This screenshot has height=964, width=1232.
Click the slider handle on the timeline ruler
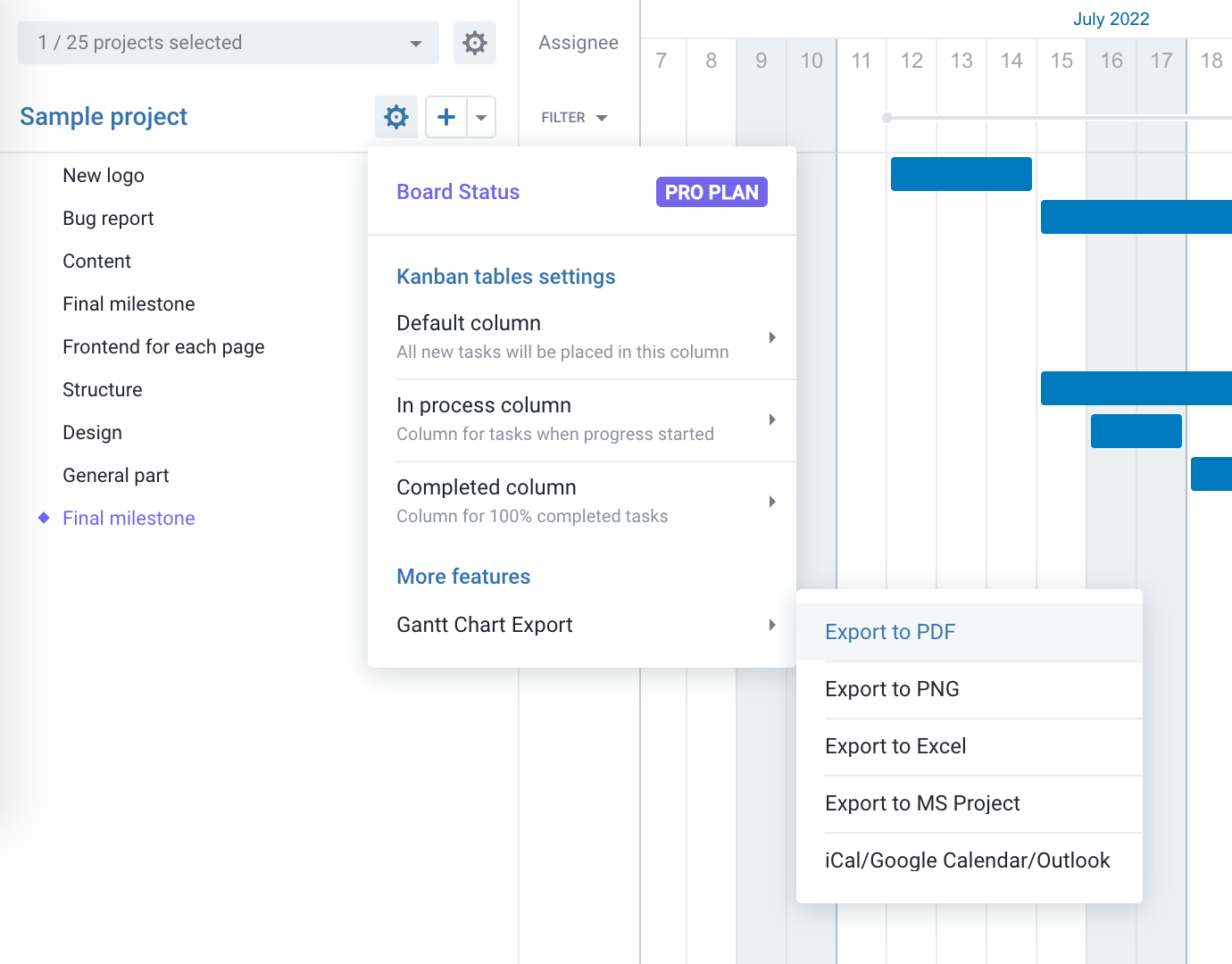(887, 116)
